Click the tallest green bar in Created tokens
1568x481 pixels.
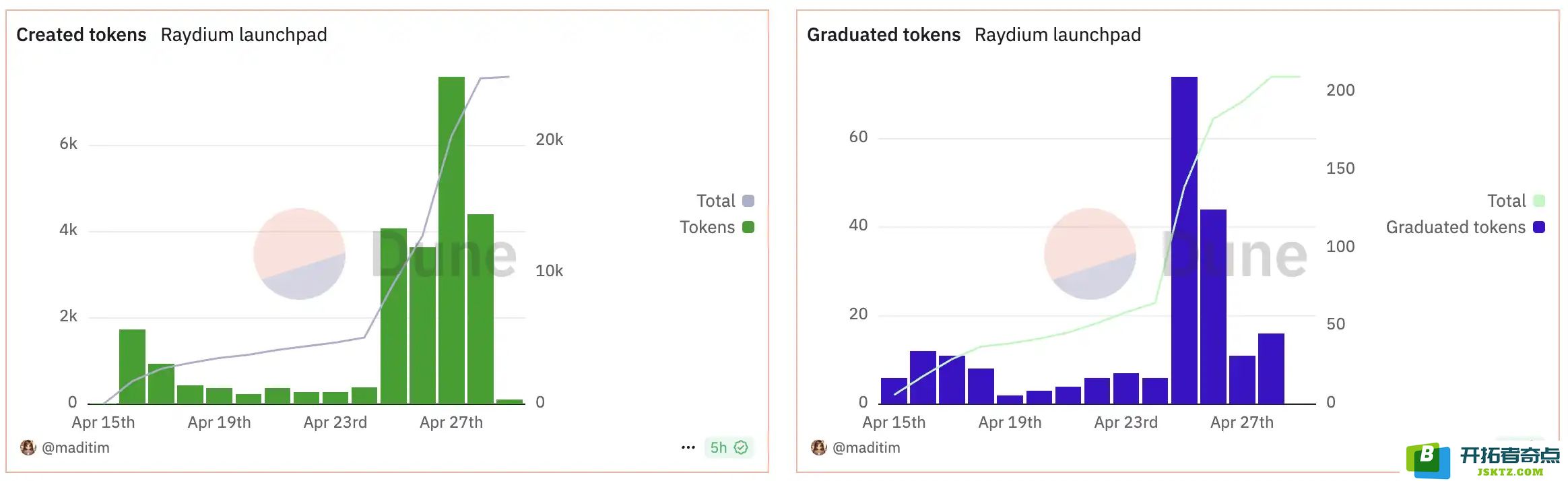click(x=451, y=240)
